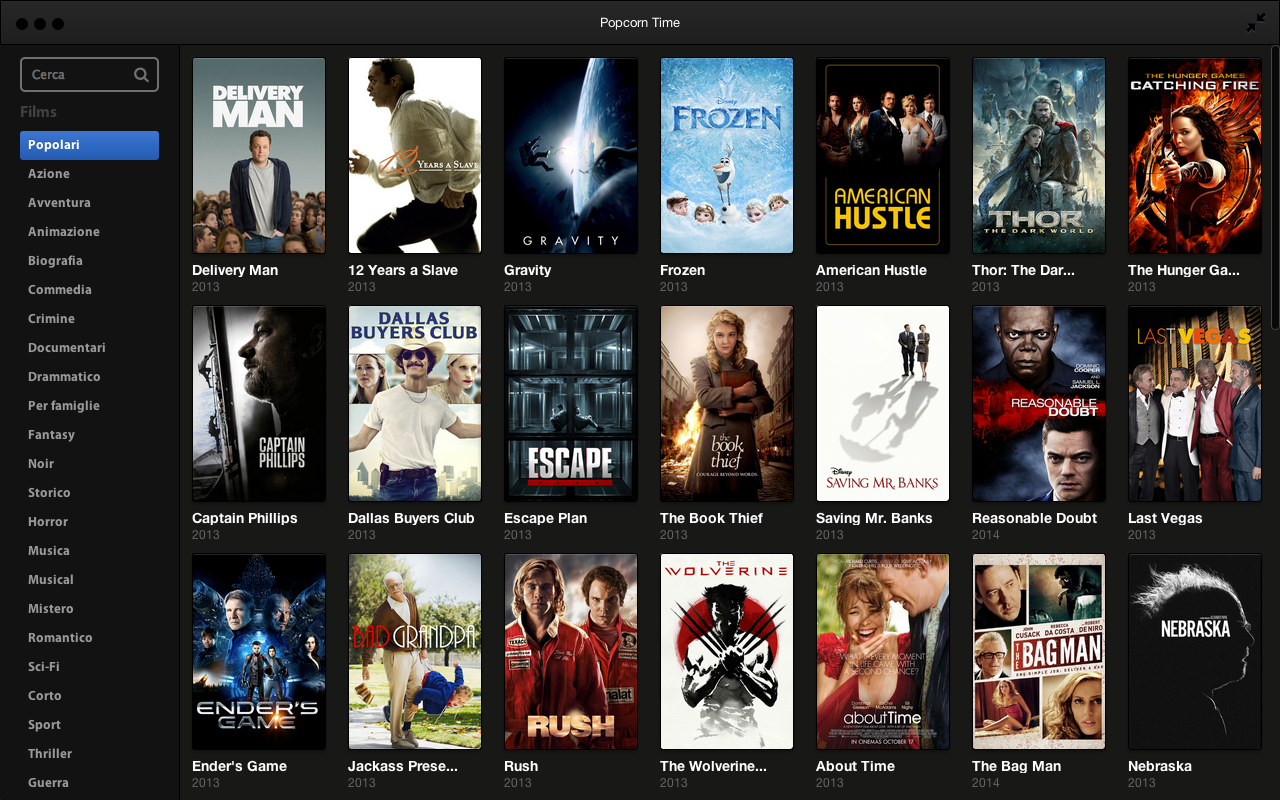The height and width of the screenshot is (800, 1280).
Task: Focus the Cerca search field
Action: [x=89, y=74]
